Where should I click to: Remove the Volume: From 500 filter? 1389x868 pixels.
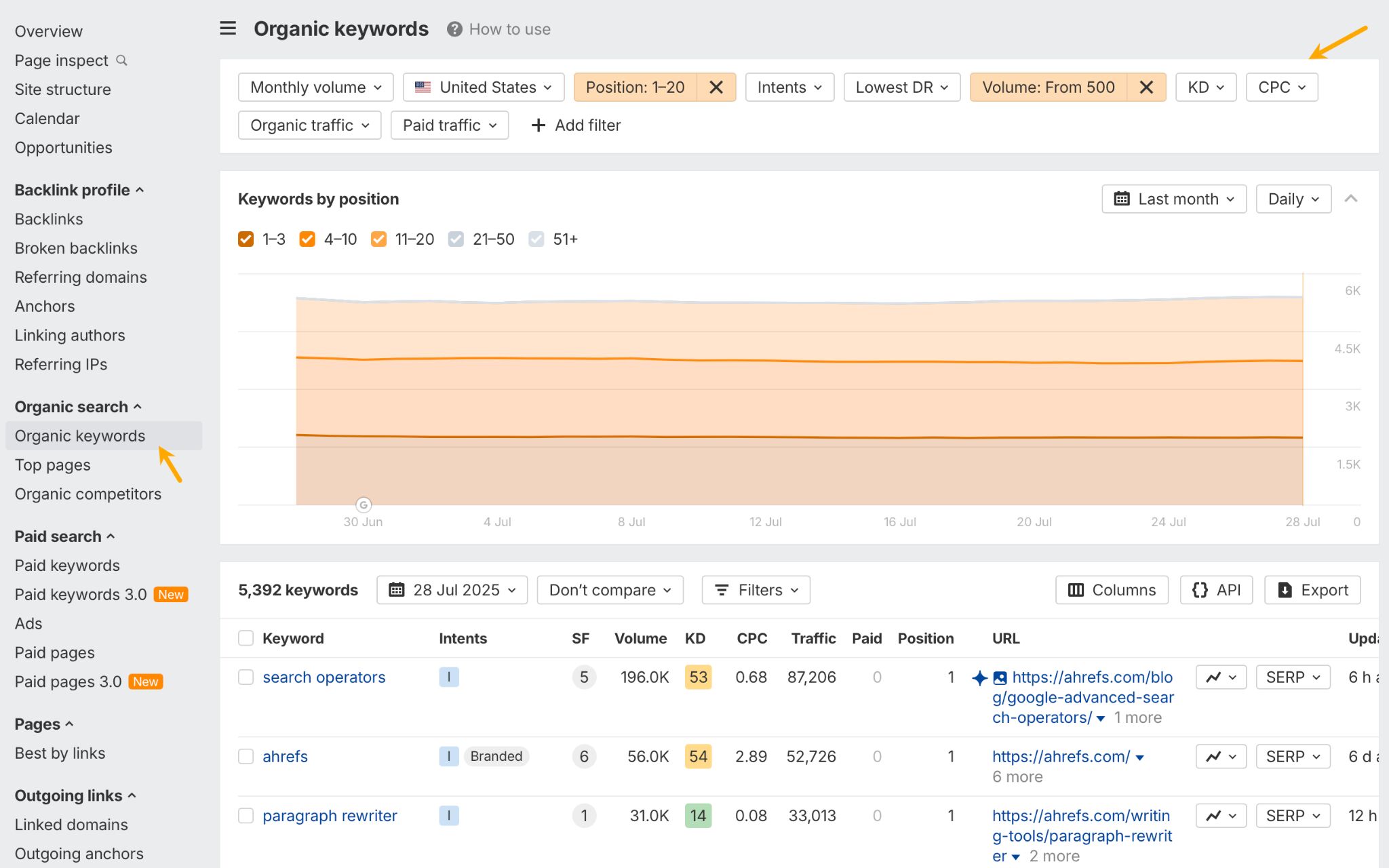1146,87
